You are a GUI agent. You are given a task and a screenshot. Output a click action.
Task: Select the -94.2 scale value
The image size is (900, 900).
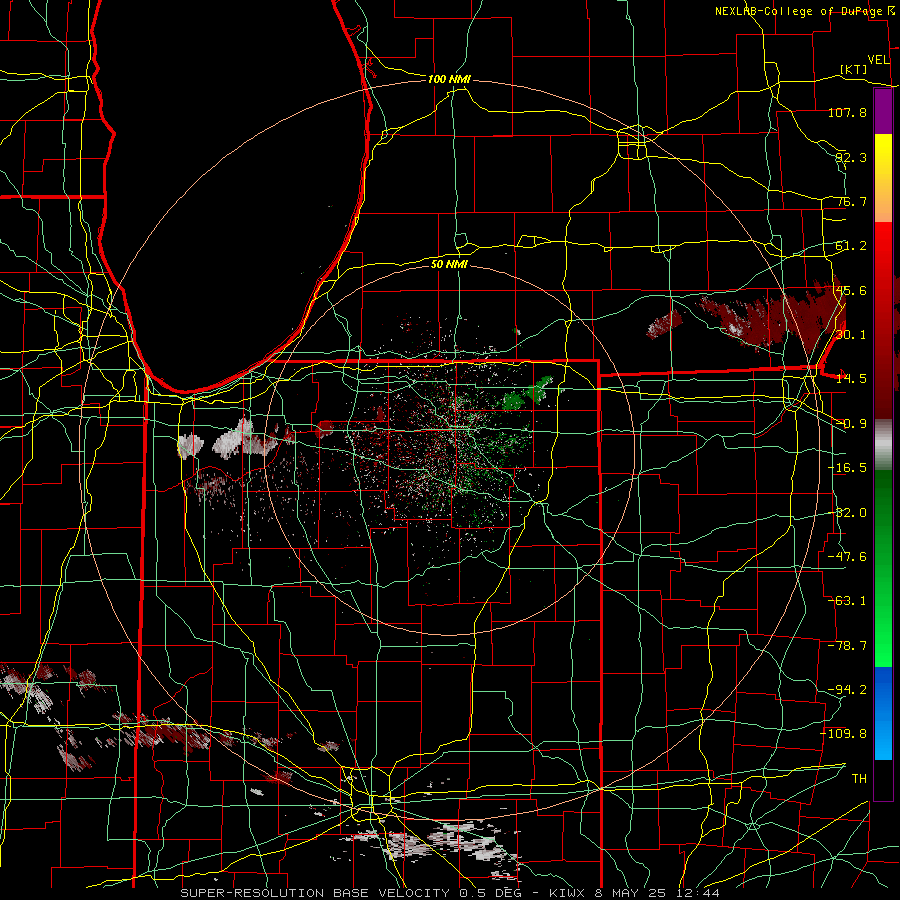[847, 689]
